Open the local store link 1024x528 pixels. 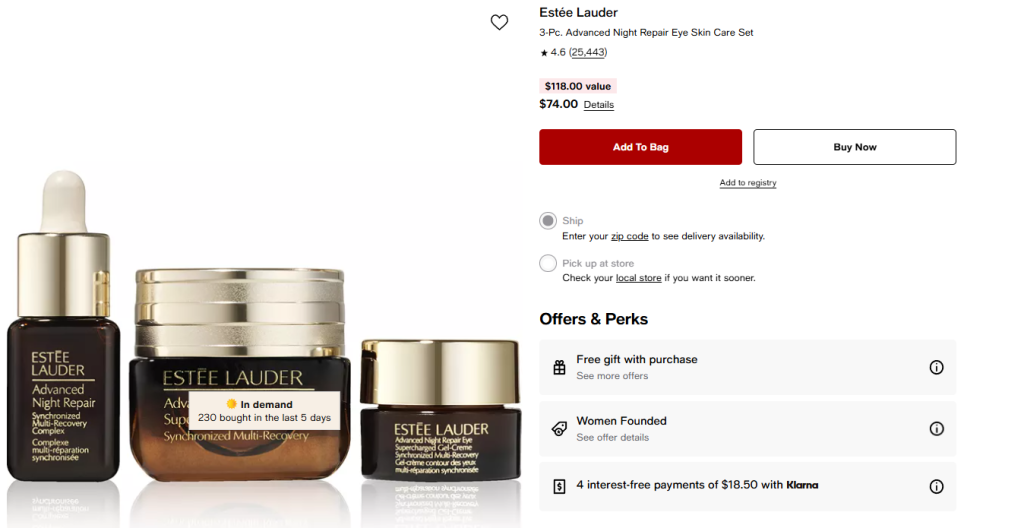[639, 278]
